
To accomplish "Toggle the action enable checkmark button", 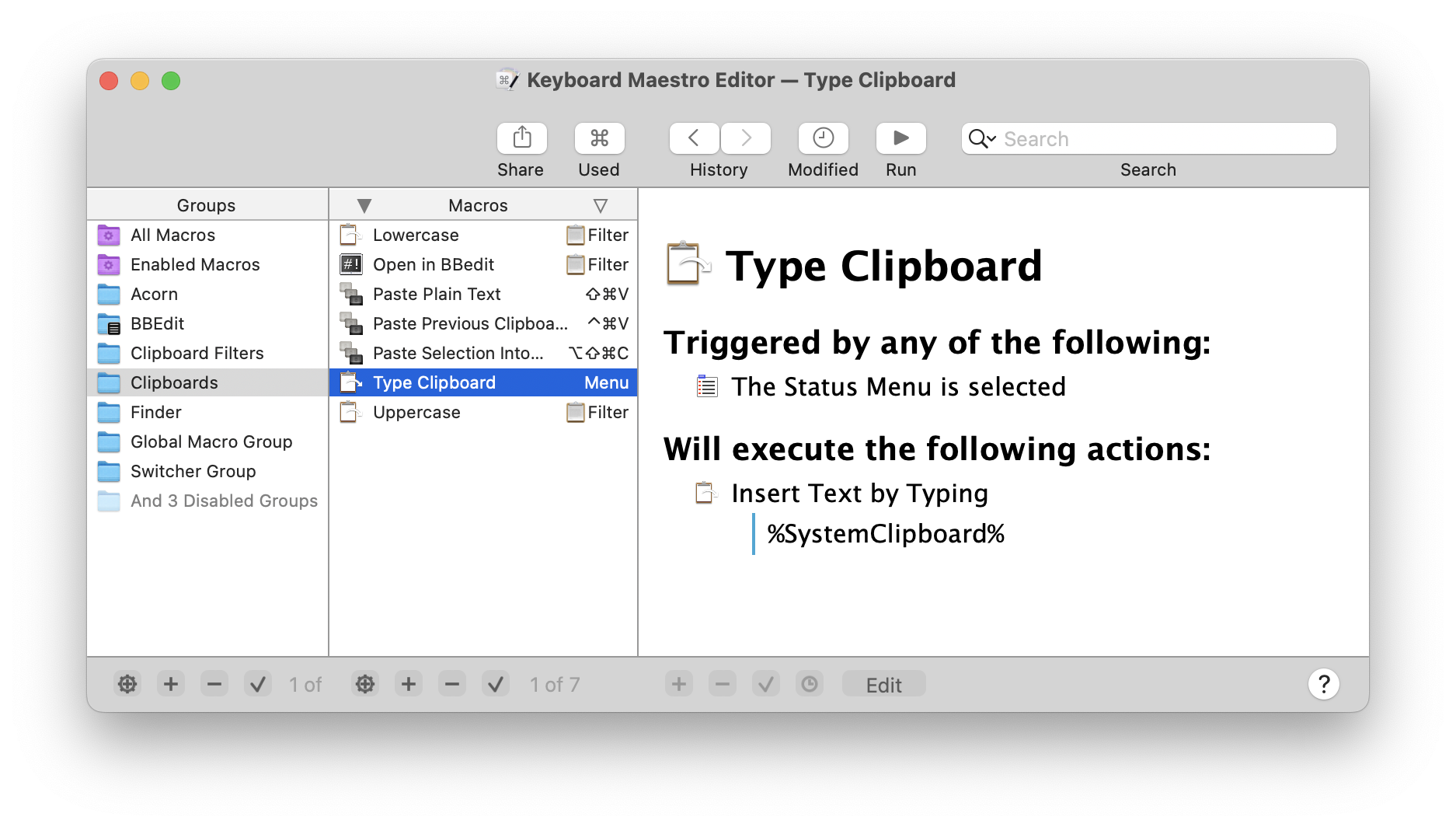I will point(765,684).
